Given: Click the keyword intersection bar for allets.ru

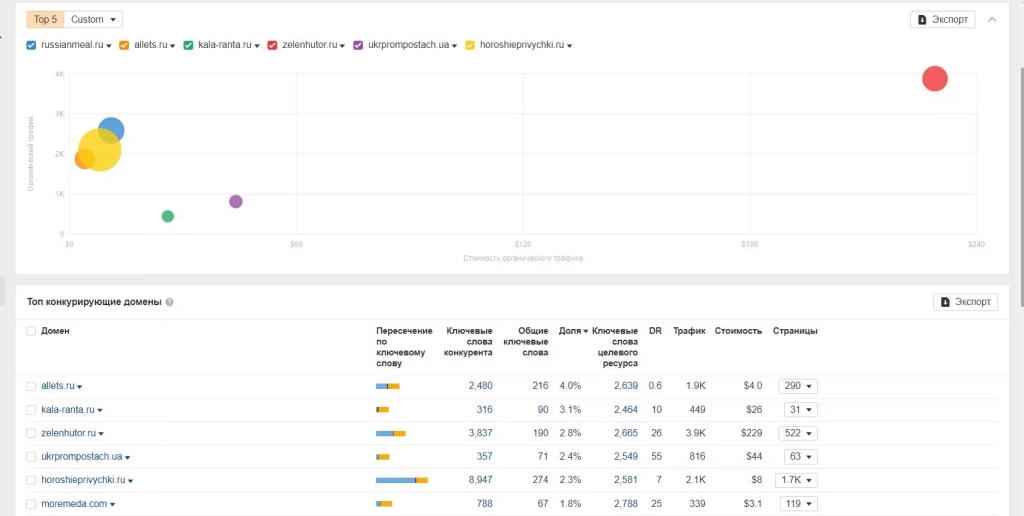Looking at the screenshot, I should tap(388, 386).
